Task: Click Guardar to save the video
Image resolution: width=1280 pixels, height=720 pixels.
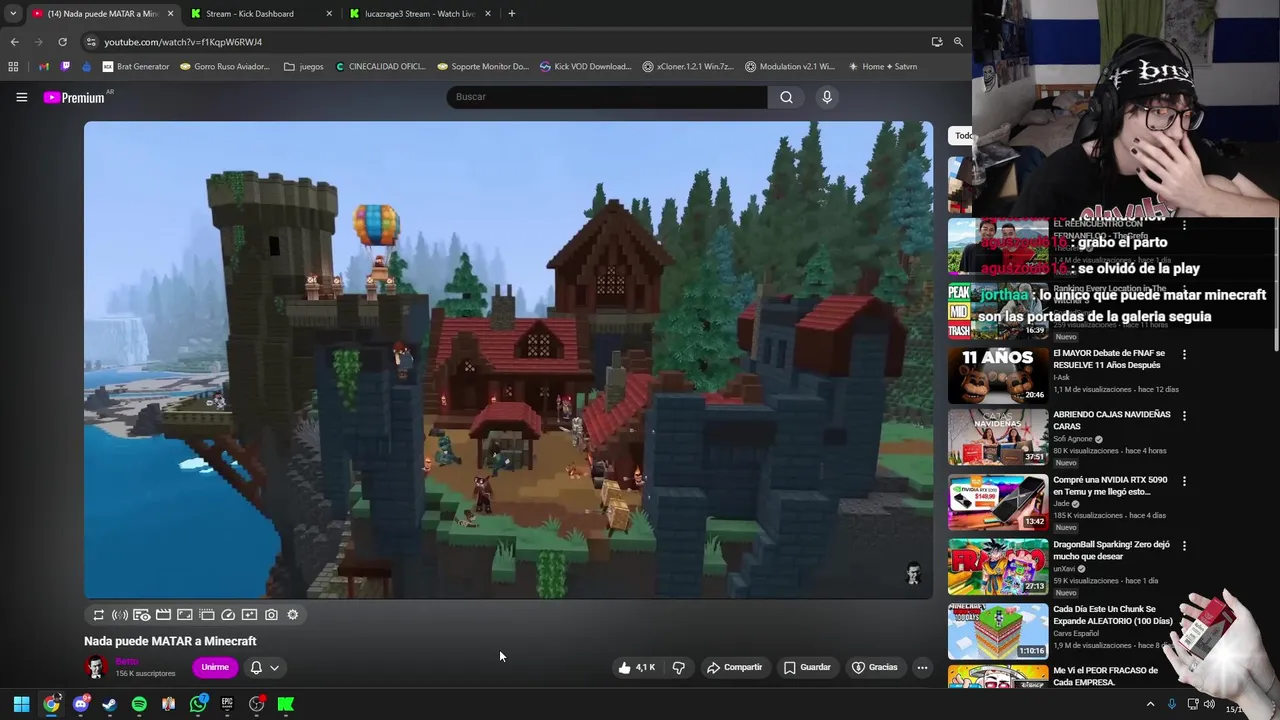Action: [x=807, y=667]
